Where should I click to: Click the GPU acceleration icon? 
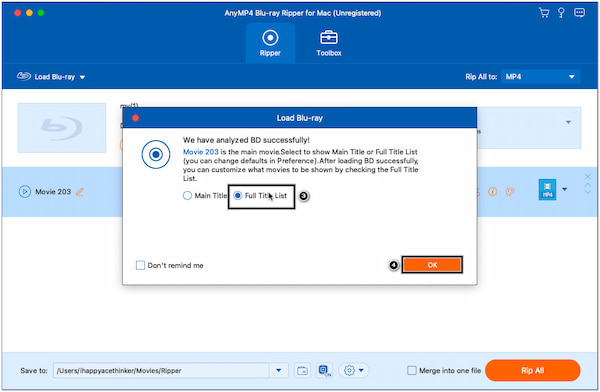(324, 370)
